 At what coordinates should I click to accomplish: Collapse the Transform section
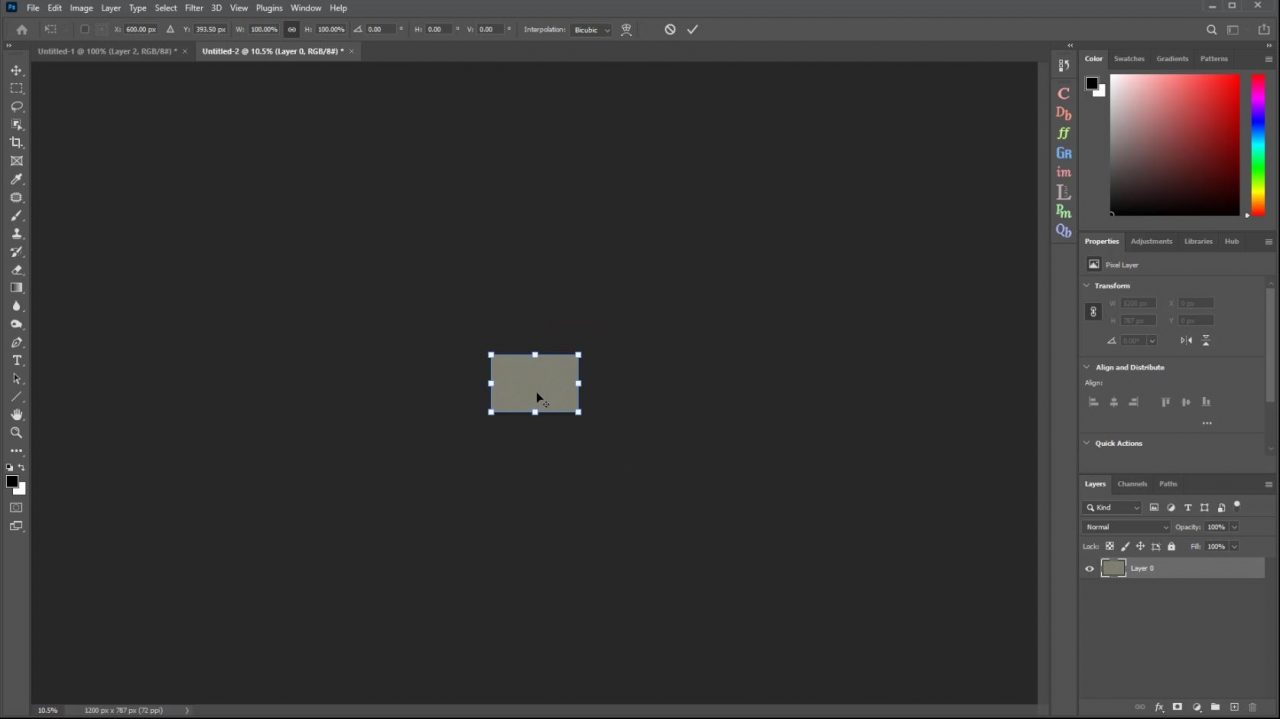pyautogui.click(x=1087, y=285)
